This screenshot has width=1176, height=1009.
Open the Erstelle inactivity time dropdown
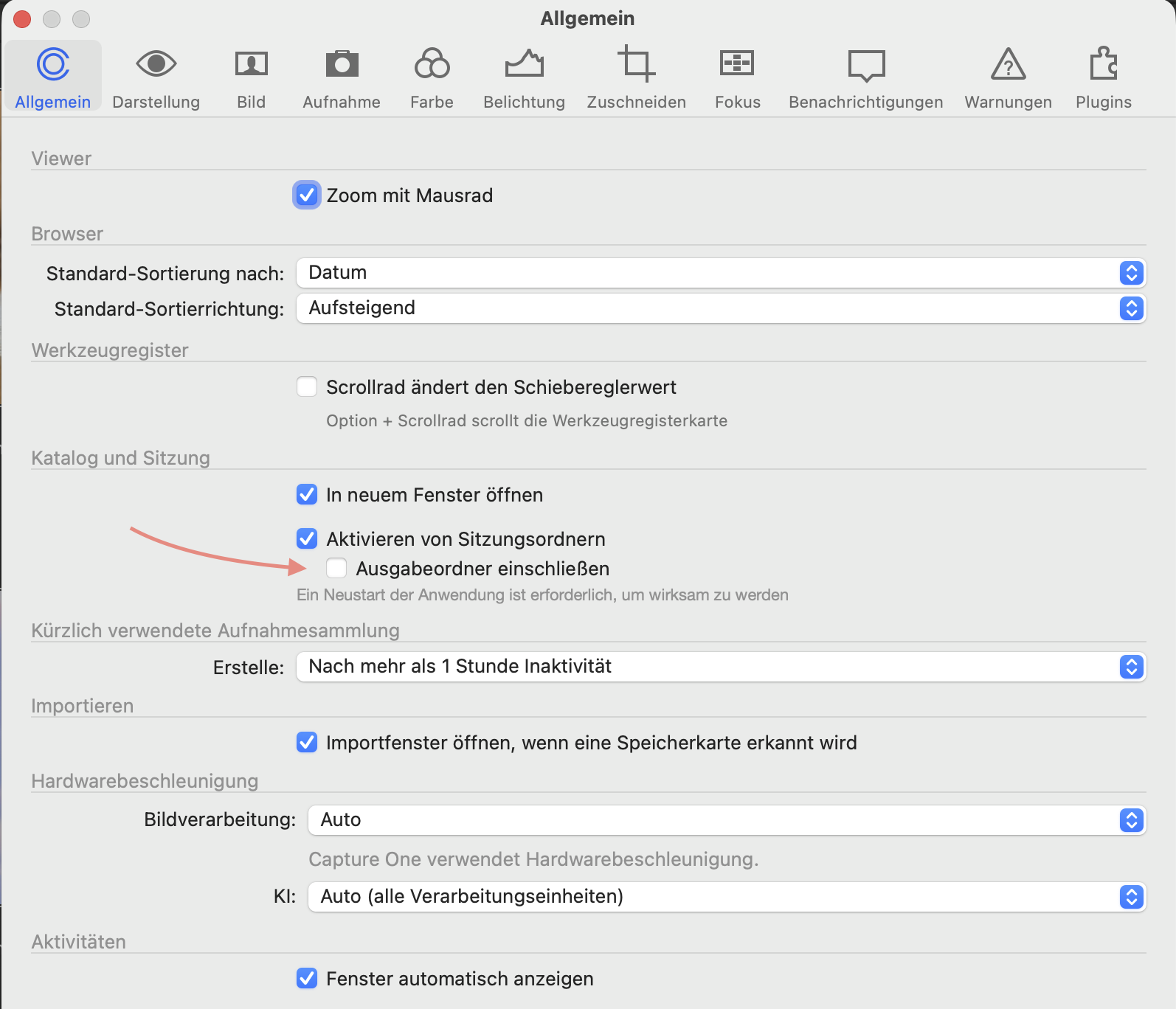point(720,667)
